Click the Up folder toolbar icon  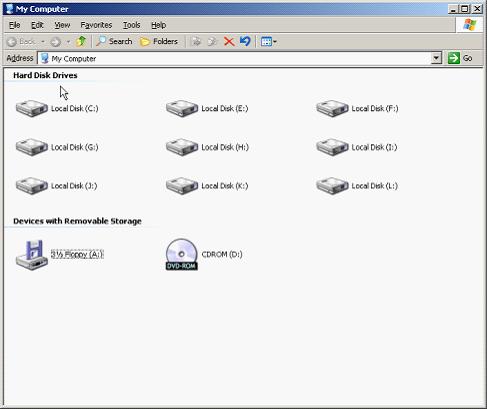click(x=81, y=41)
